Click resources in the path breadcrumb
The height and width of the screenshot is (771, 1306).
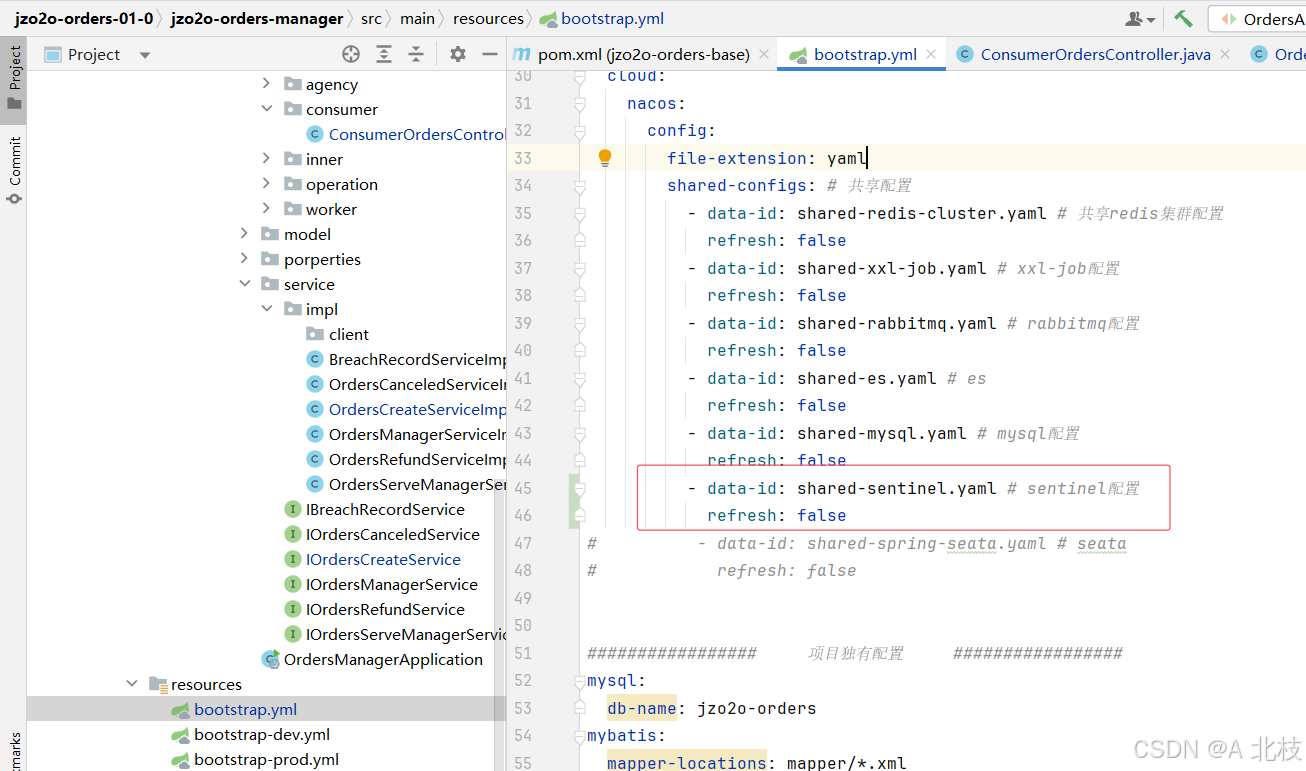488,18
